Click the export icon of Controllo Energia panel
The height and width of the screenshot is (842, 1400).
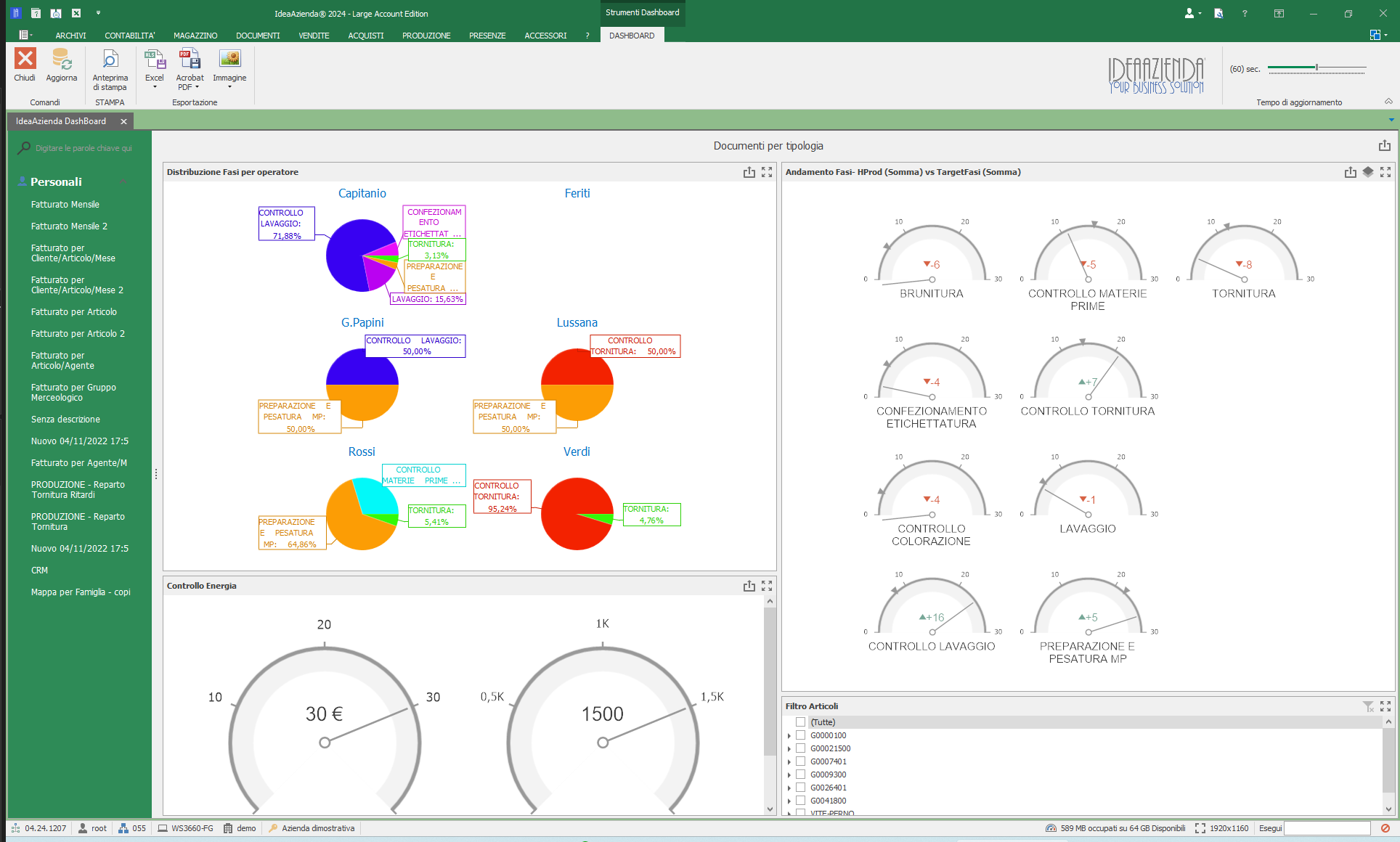point(749,586)
